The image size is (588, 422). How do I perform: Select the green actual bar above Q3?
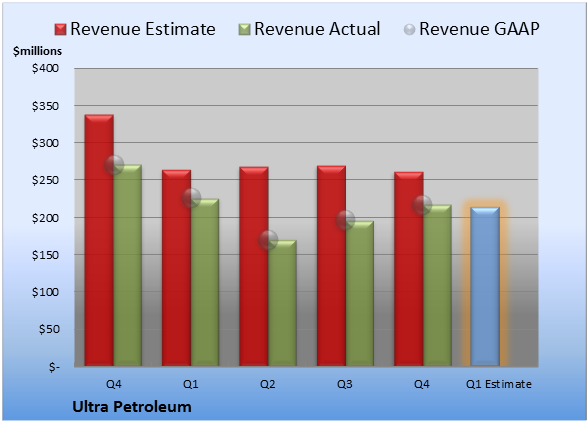point(360,293)
